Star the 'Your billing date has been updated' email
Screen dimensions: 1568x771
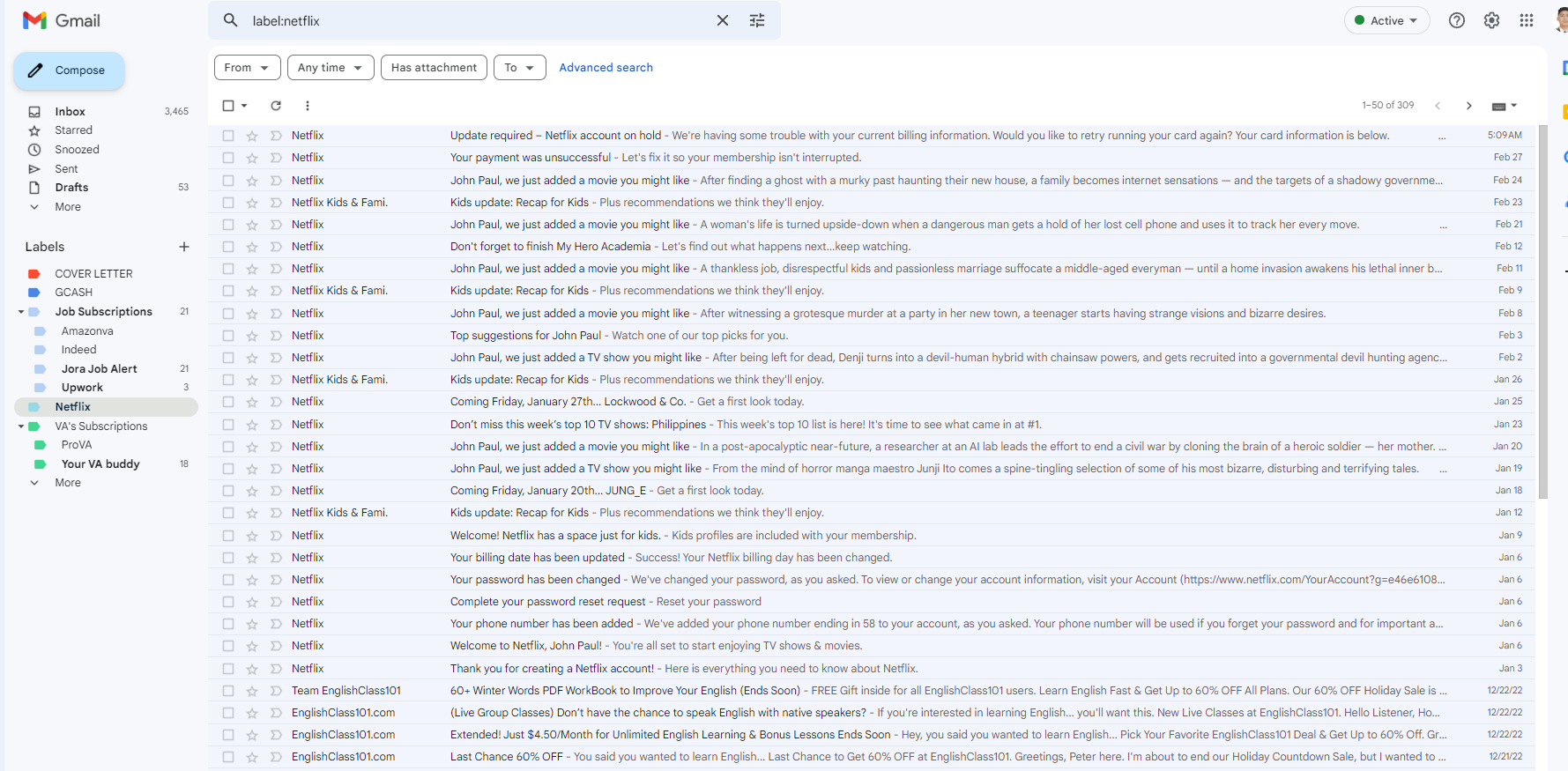252,558
